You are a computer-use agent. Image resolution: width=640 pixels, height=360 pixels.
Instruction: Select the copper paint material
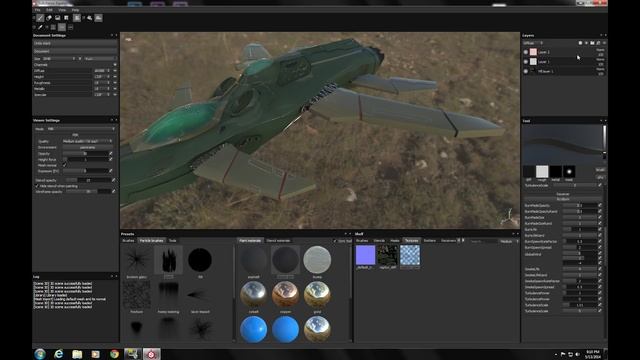click(x=285, y=294)
